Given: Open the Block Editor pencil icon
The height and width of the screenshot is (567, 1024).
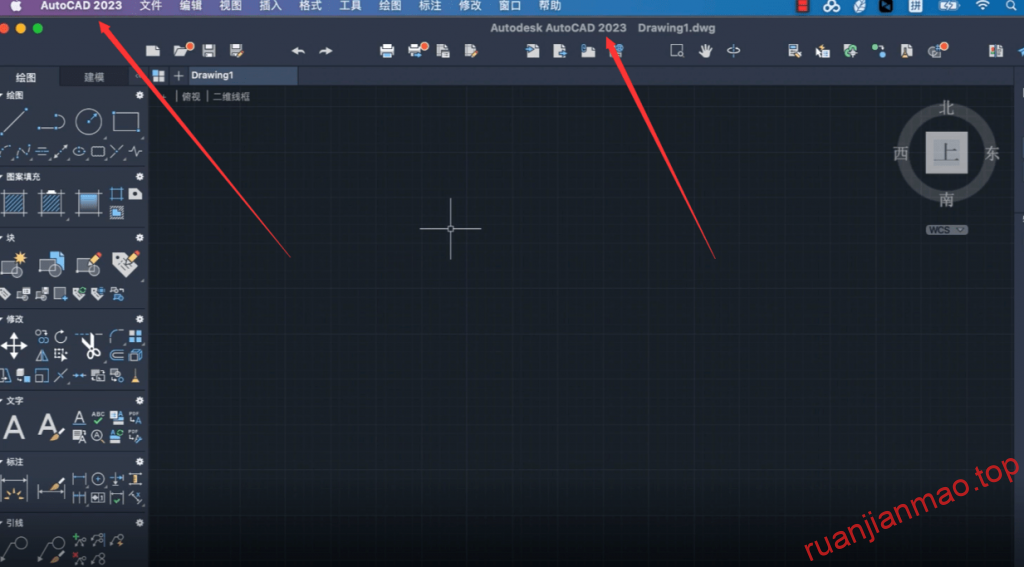Looking at the screenshot, I should 89,264.
